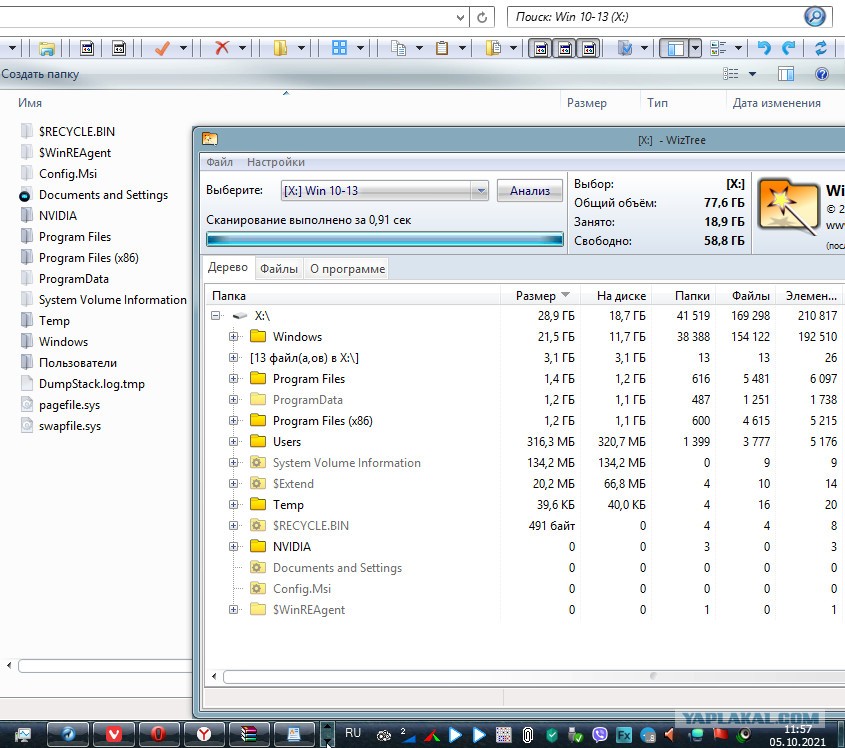Open the Настройки menu in WizTree
The image size is (845, 748).
276,162
